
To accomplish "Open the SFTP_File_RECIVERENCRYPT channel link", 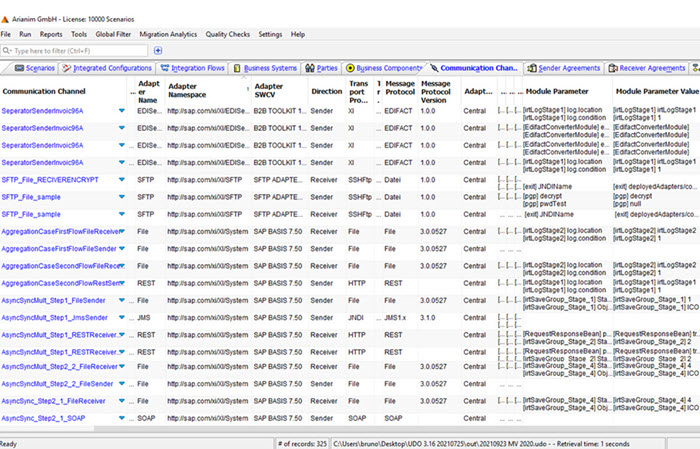I will click(50, 180).
